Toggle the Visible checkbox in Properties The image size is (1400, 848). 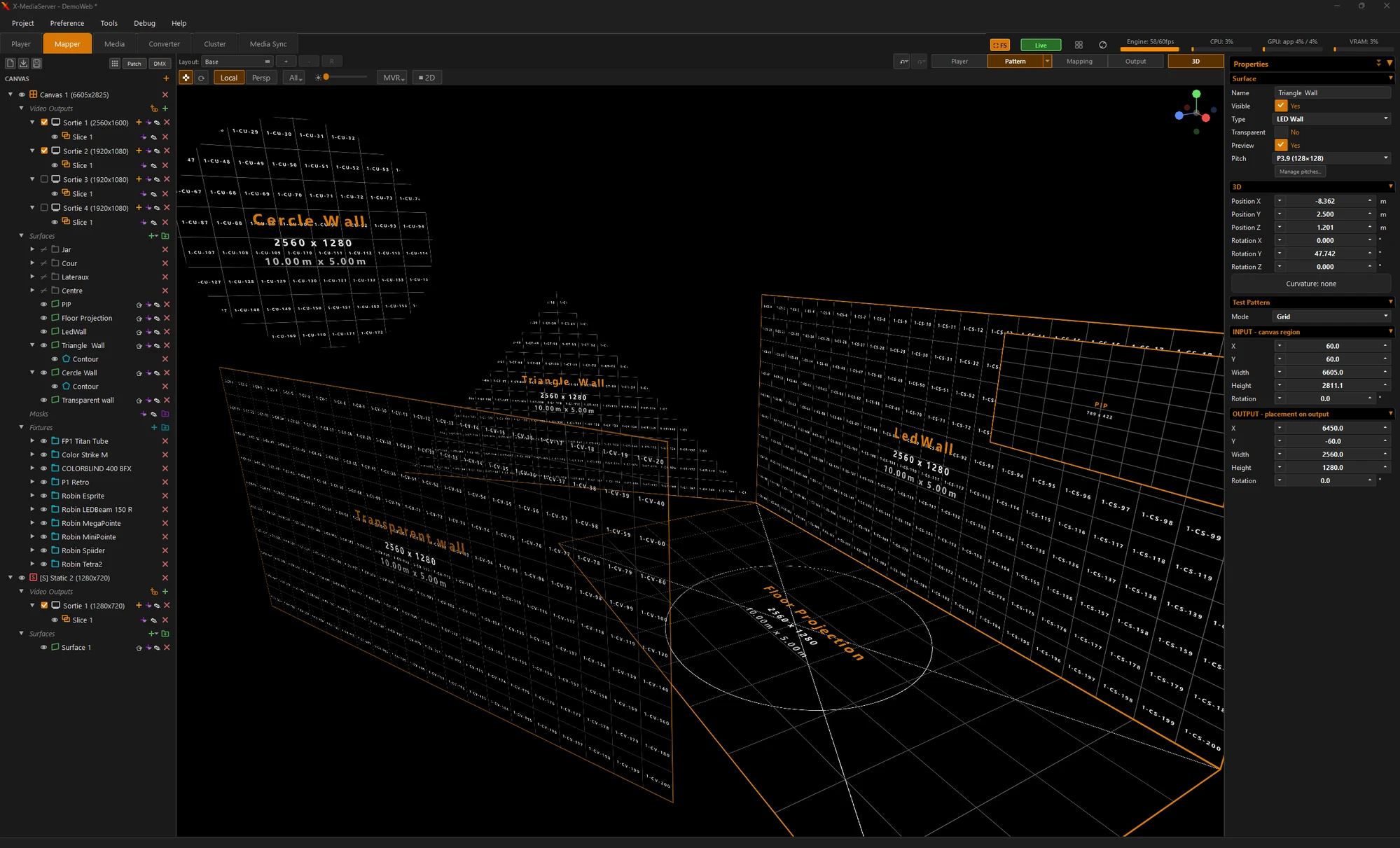tap(1281, 106)
